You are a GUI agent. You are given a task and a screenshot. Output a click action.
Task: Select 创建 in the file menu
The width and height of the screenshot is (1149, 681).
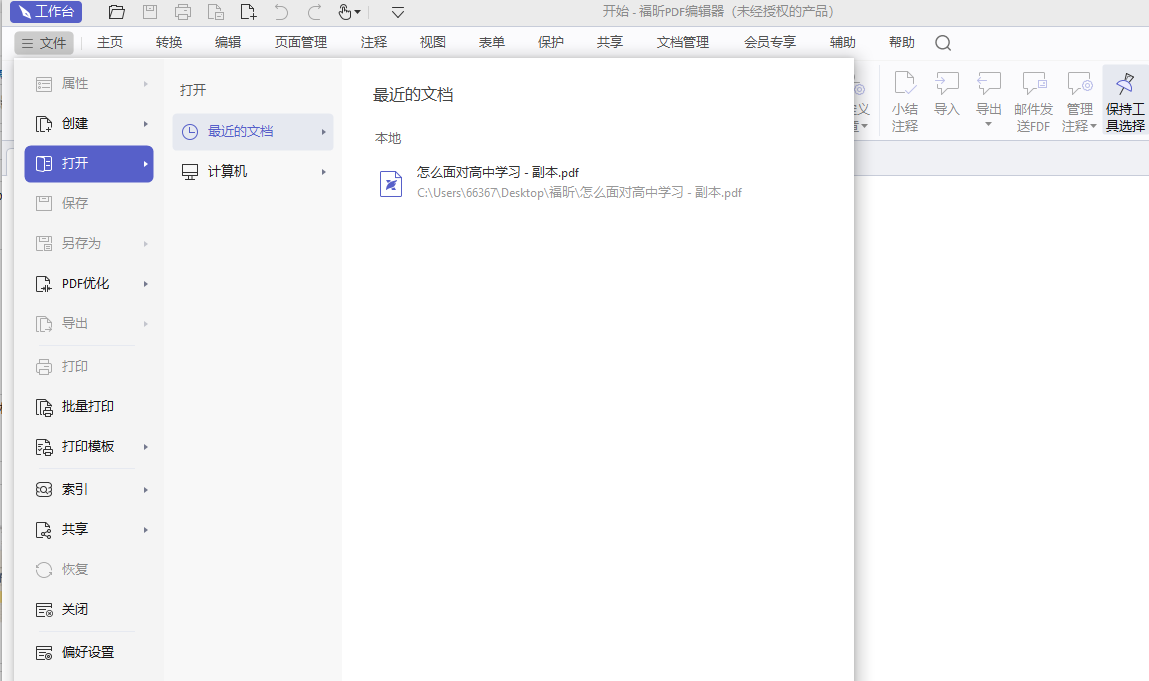pyautogui.click(x=75, y=124)
